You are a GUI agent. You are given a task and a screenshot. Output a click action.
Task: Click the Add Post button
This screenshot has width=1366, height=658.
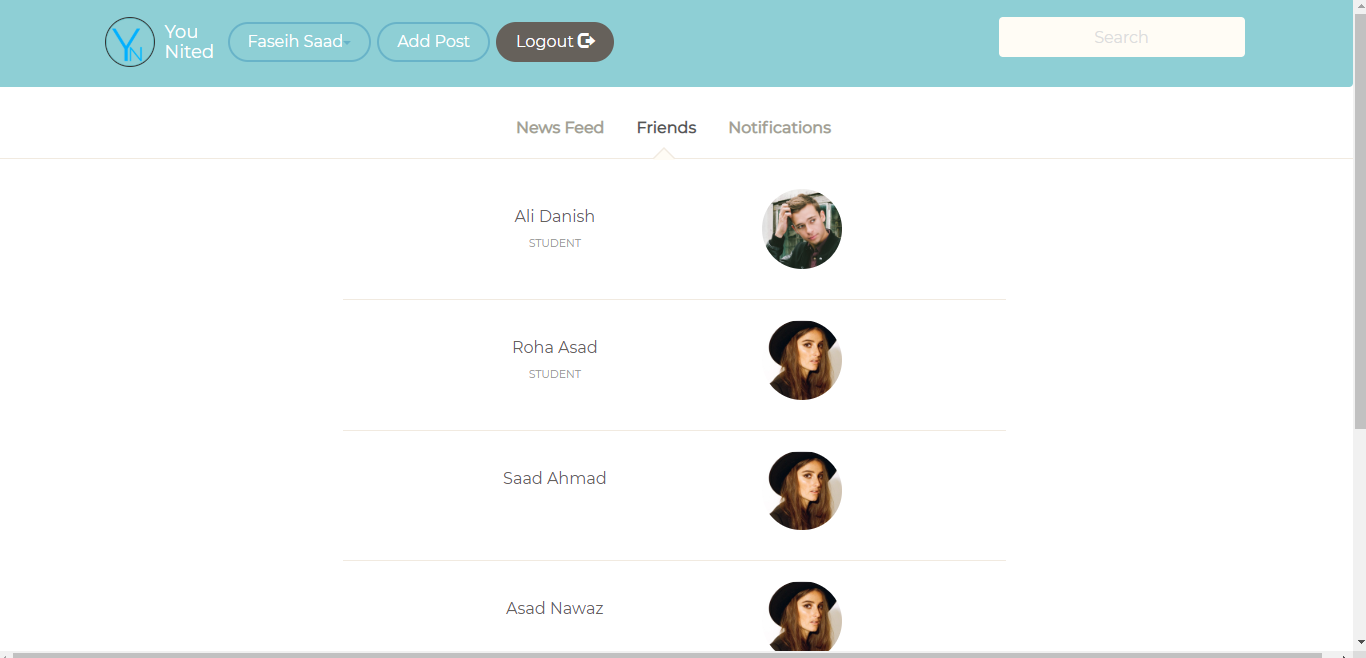[433, 42]
